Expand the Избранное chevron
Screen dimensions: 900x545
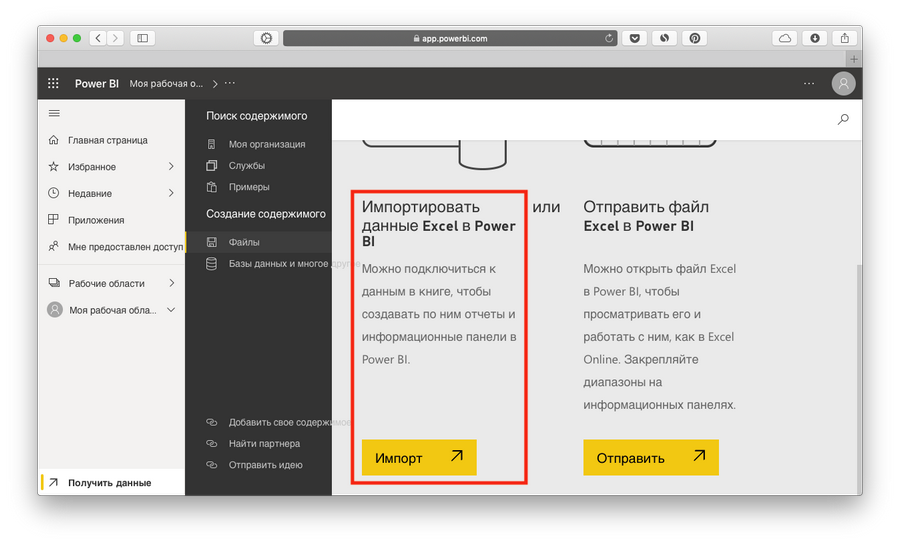(171, 166)
